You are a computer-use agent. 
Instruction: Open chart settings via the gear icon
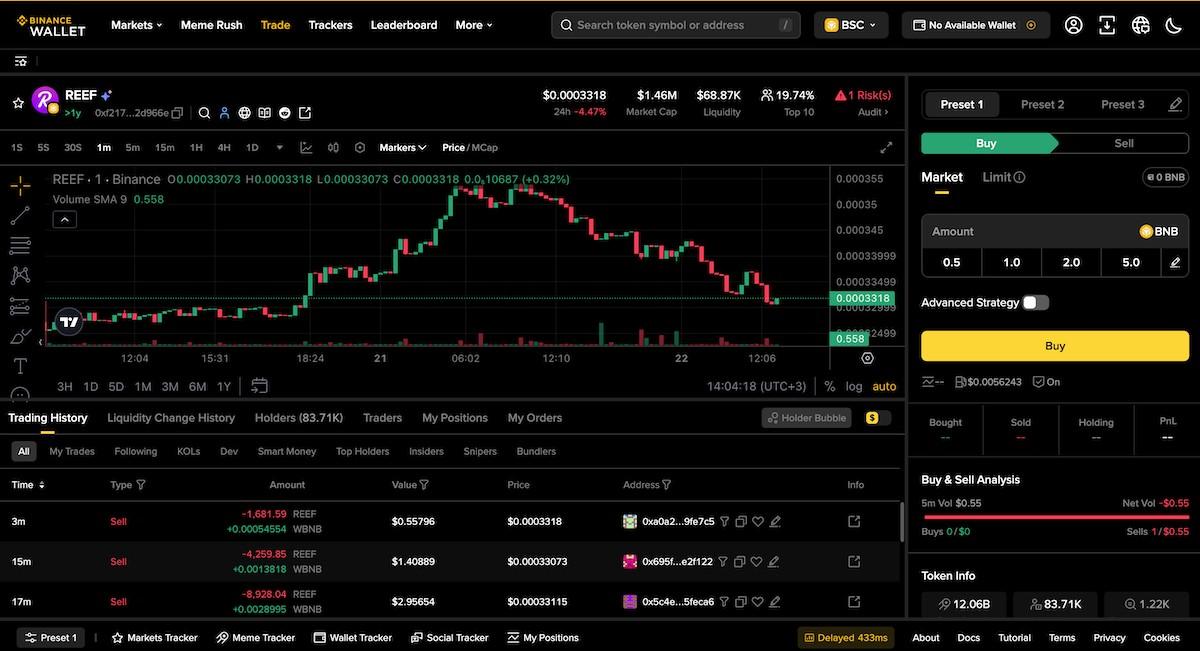click(x=359, y=147)
